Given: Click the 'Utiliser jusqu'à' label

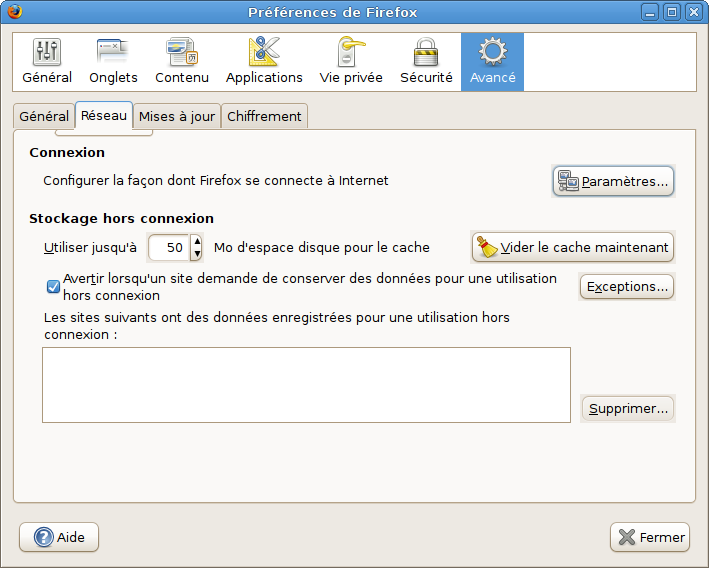Looking at the screenshot, I should (90, 247).
